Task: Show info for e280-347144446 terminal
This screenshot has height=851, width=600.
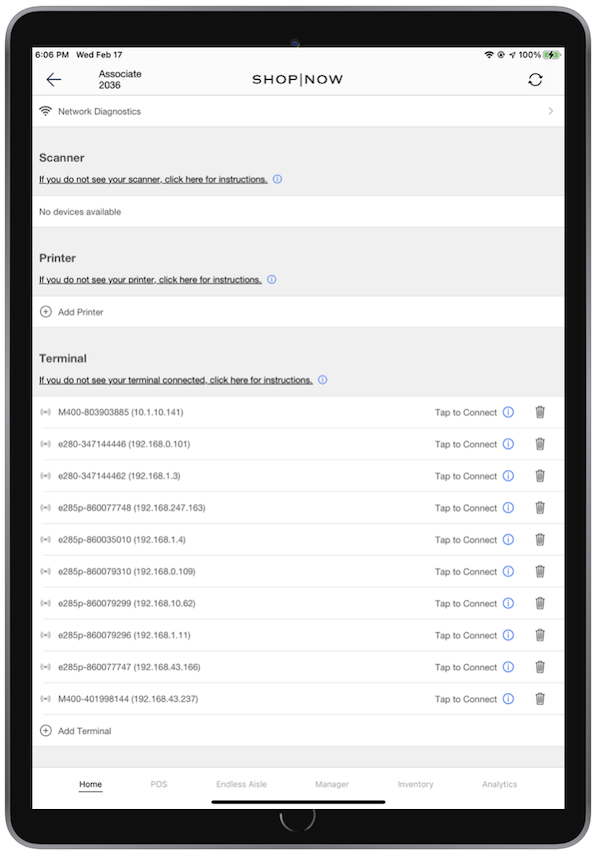Action: point(508,444)
